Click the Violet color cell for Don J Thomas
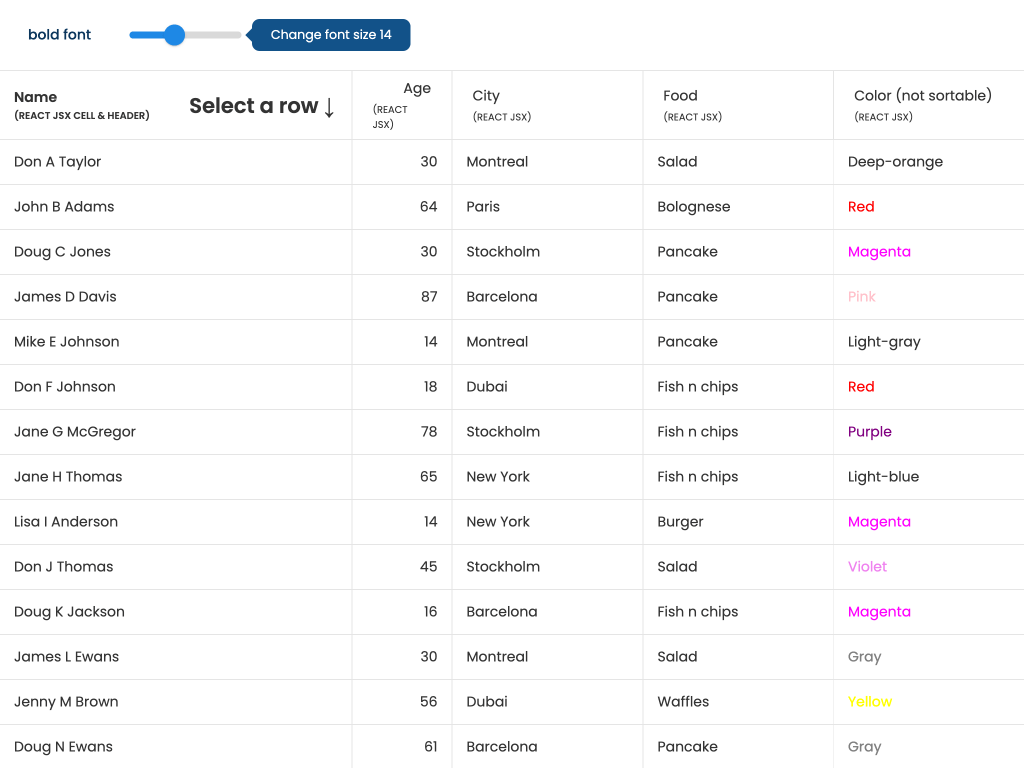The height and width of the screenshot is (768, 1024). 867,567
